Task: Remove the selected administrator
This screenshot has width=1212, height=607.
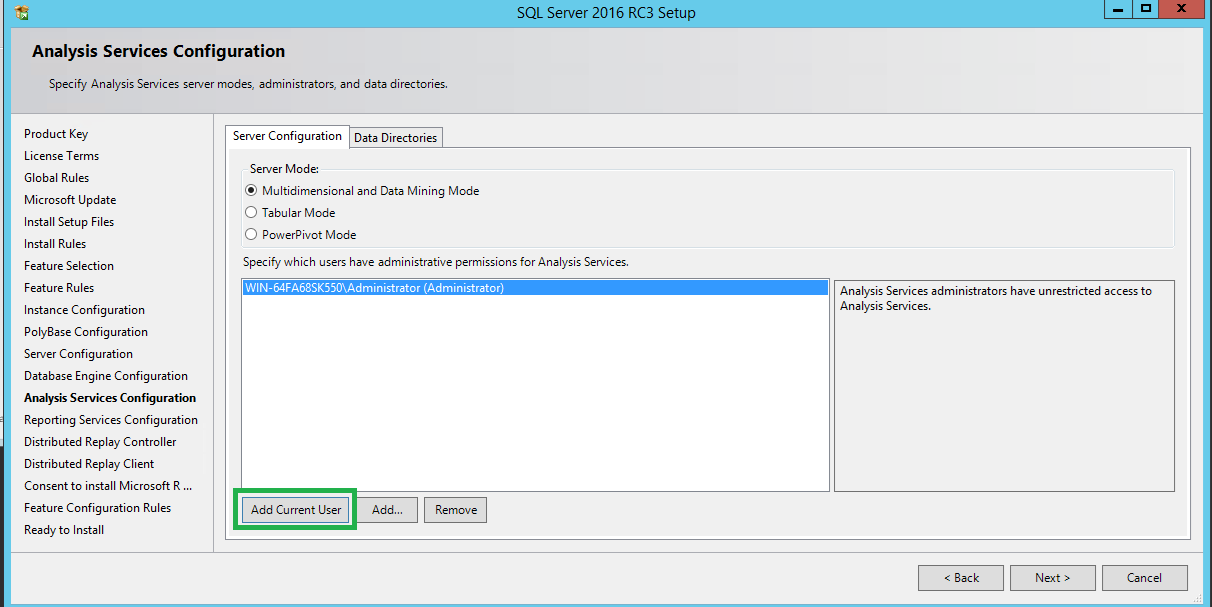Action: pos(456,510)
